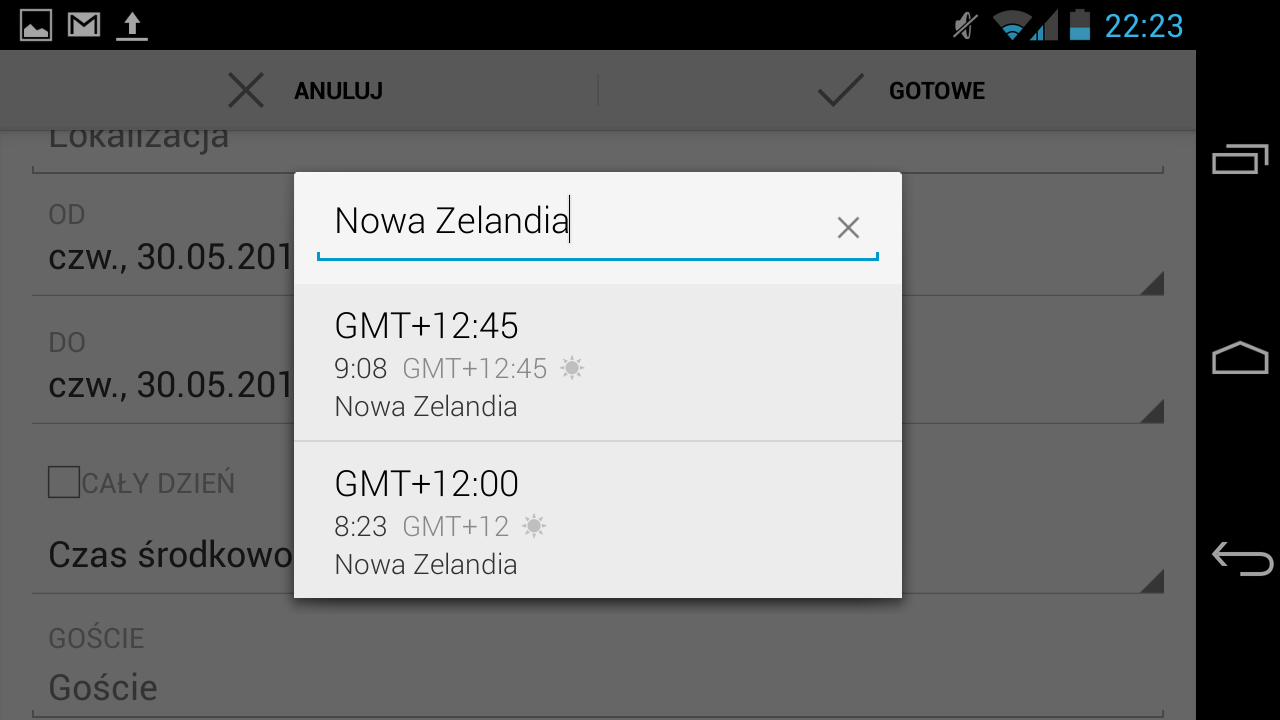Clear the time zone search text
Screen dimensions: 1280x720
(x=848, y=228)
